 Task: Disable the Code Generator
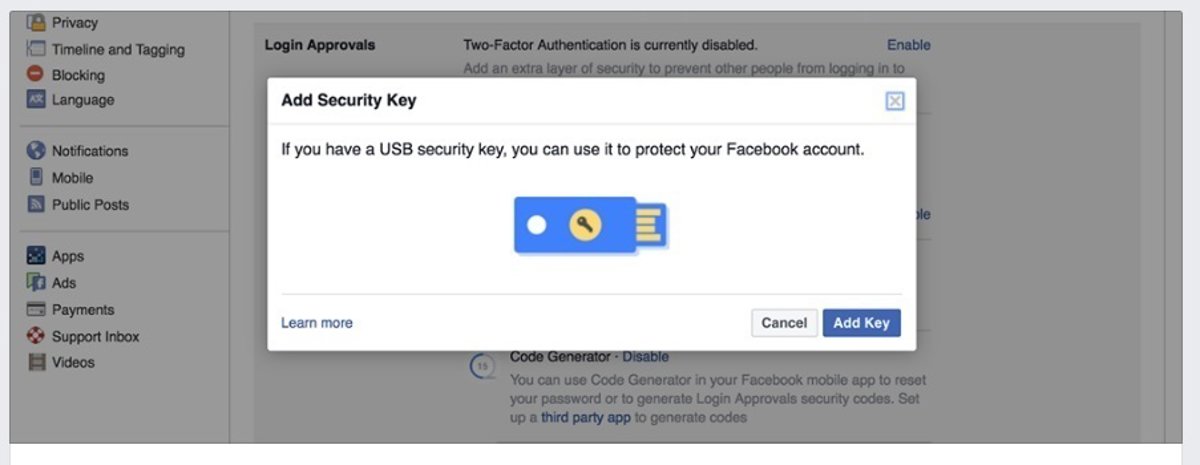[x=645, y=357]
